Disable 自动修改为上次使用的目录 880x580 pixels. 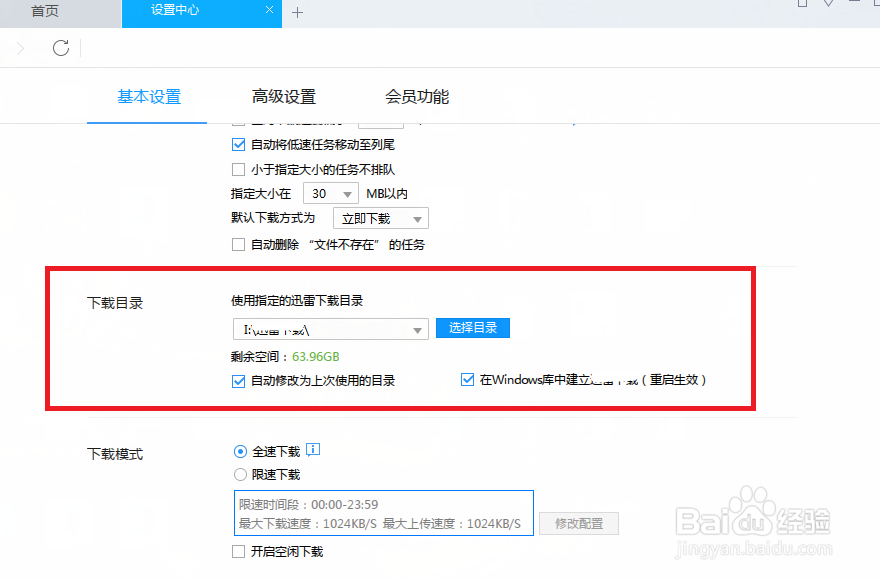[x=238, y=380]
